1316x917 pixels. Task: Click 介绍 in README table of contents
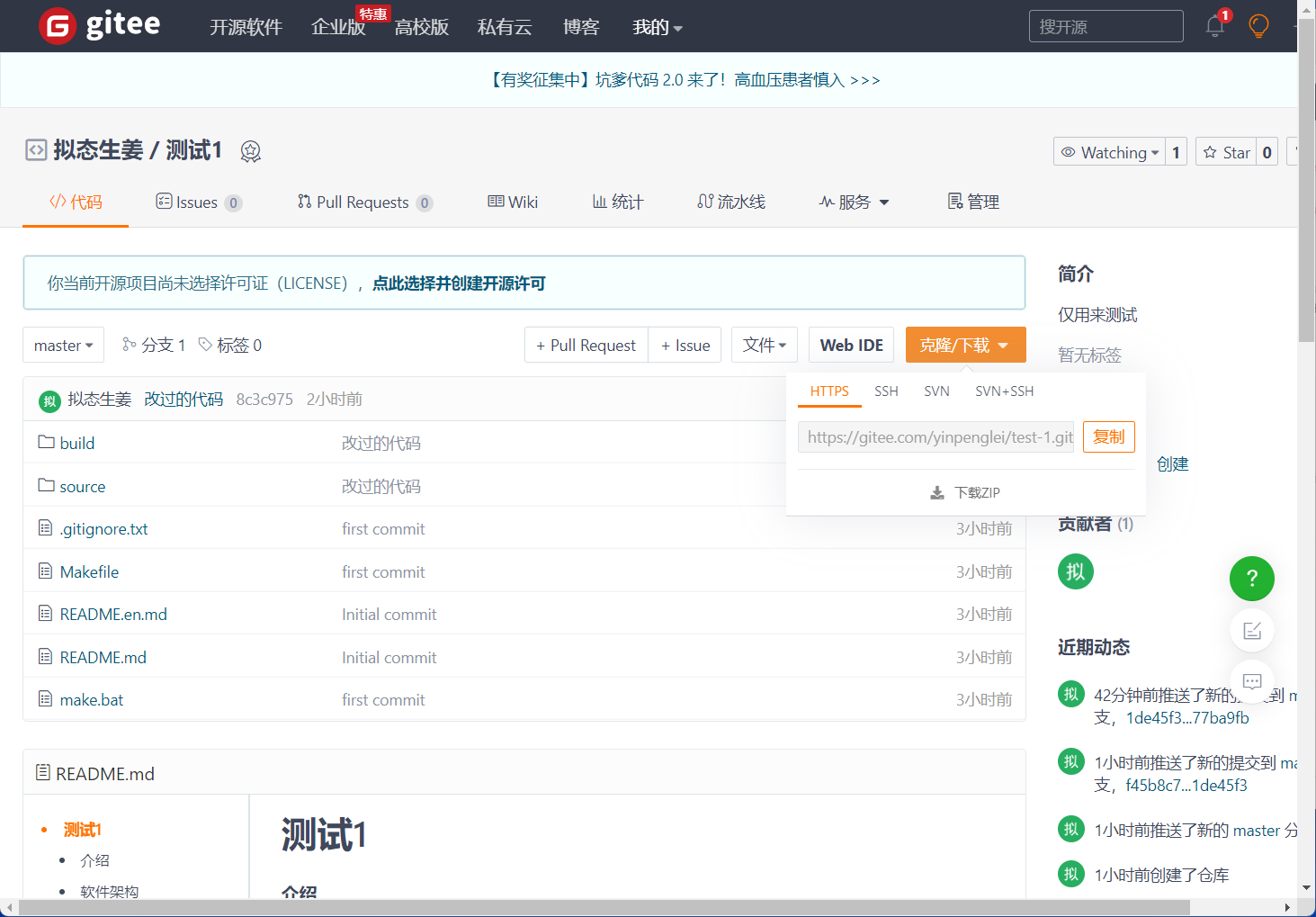click(94, 860)
